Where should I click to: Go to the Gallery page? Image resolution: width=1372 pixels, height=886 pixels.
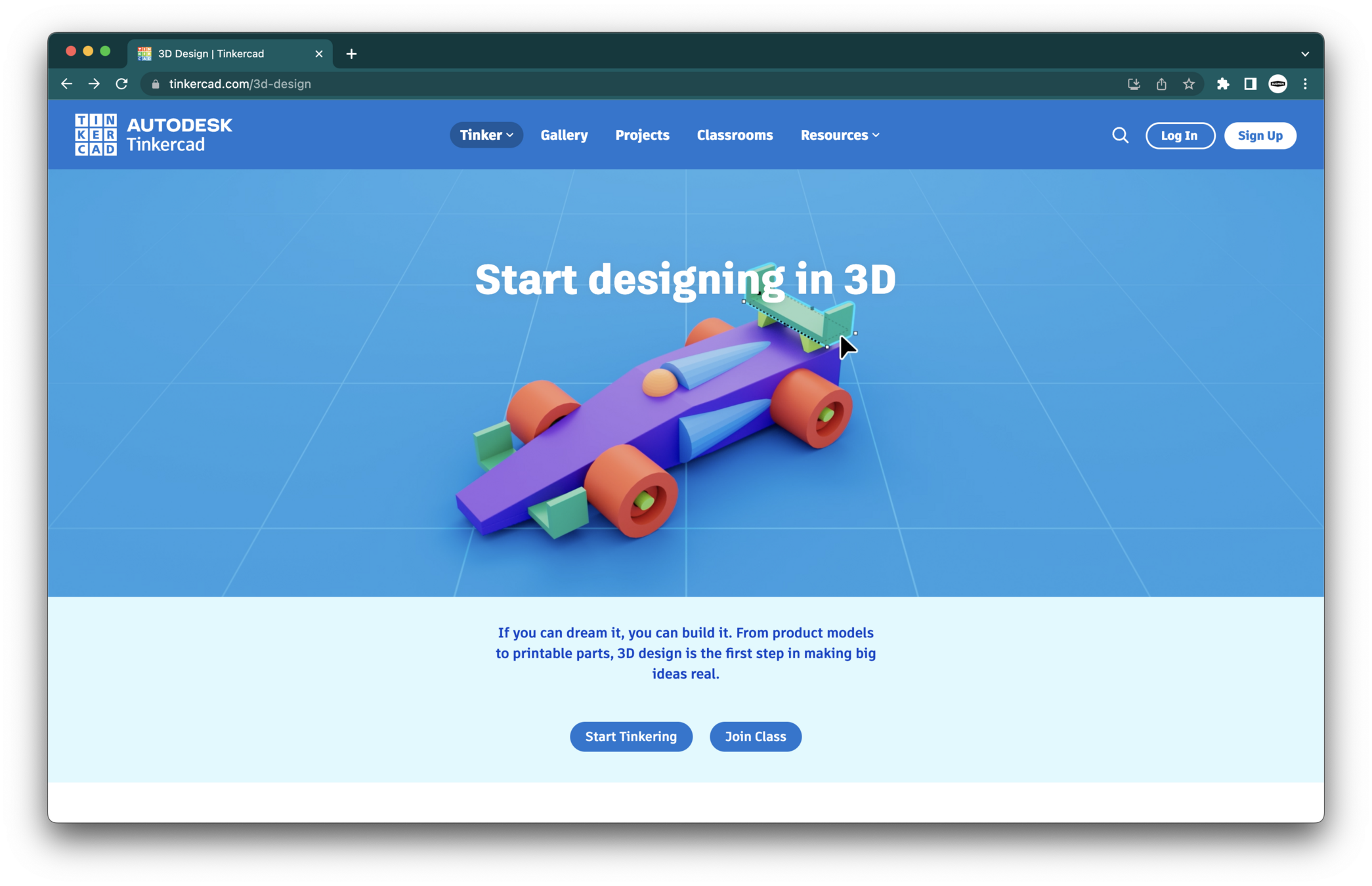pyautogui.click(x=564, y=135)
